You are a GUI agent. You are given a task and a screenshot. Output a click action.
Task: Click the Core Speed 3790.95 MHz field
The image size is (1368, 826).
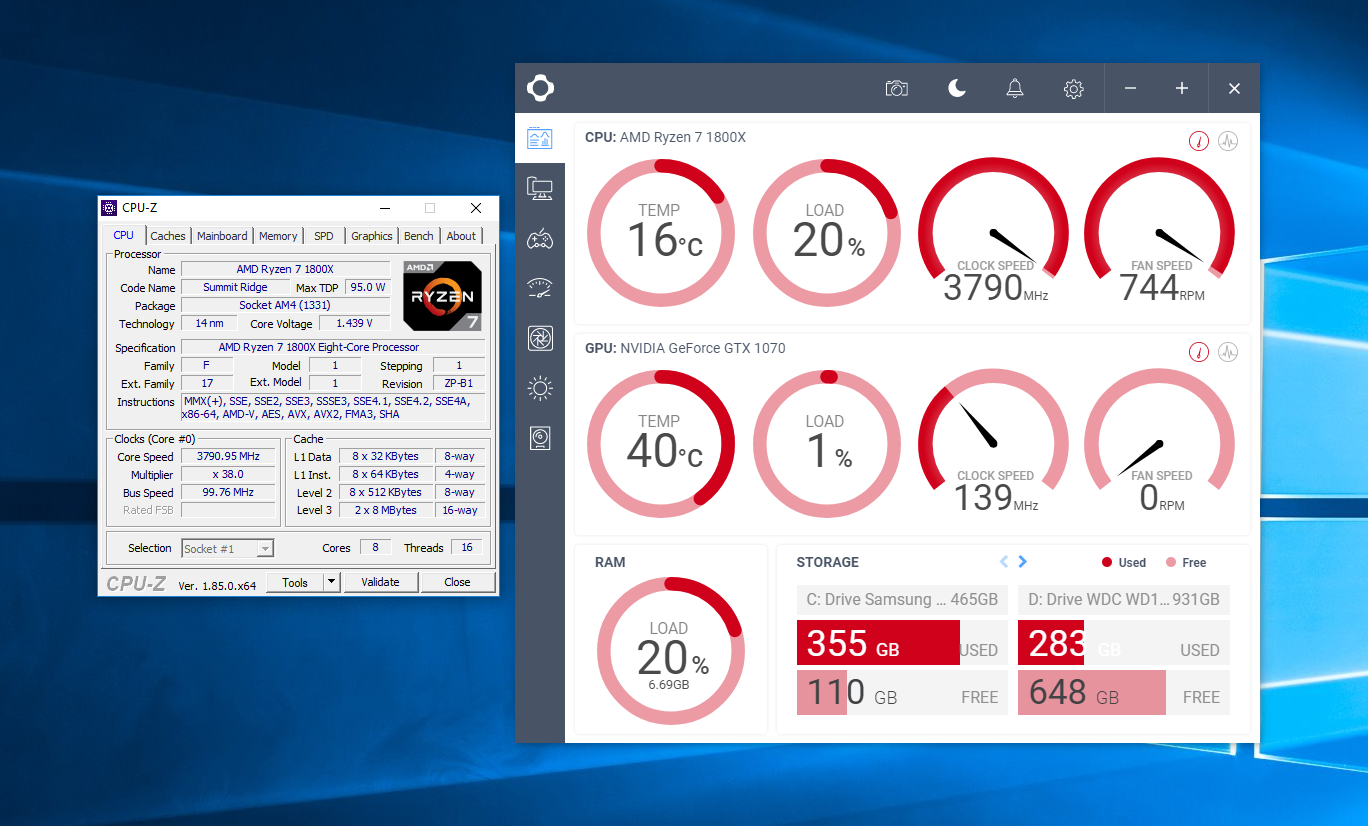(228, 457)
